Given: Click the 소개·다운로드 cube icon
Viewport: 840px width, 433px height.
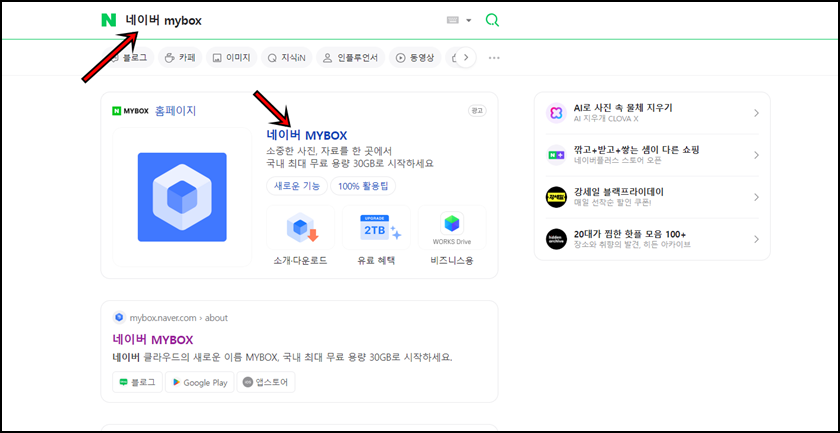Looking at the screenshot, I should coord(301,227).
